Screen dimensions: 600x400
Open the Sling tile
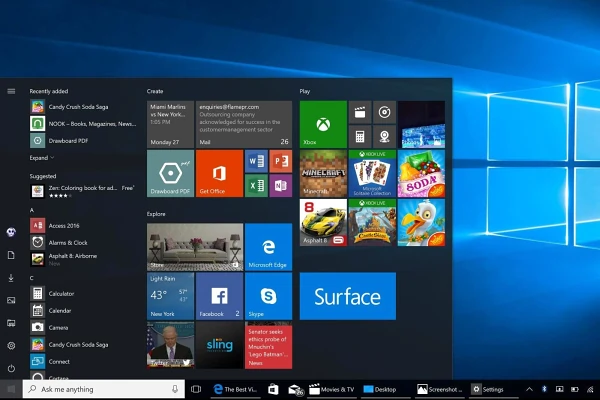pyautogui.click(x=219, y=345)
